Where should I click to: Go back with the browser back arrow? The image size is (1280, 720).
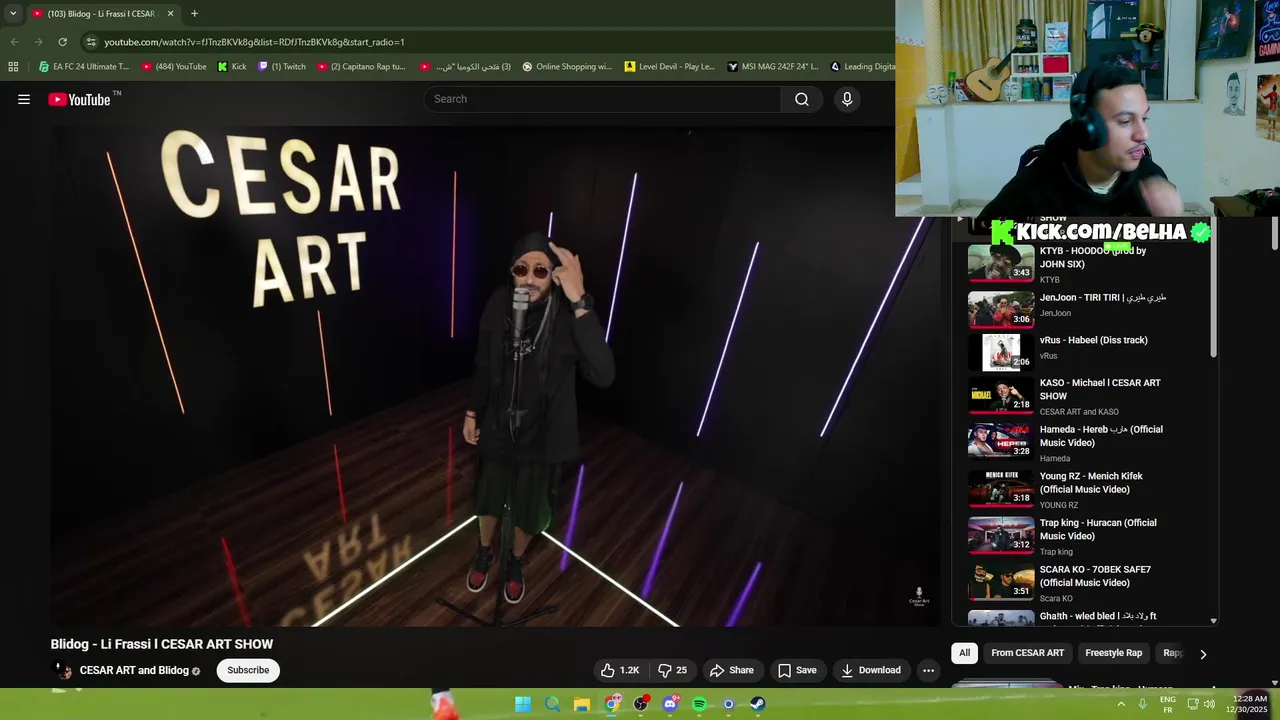point(14,42)
